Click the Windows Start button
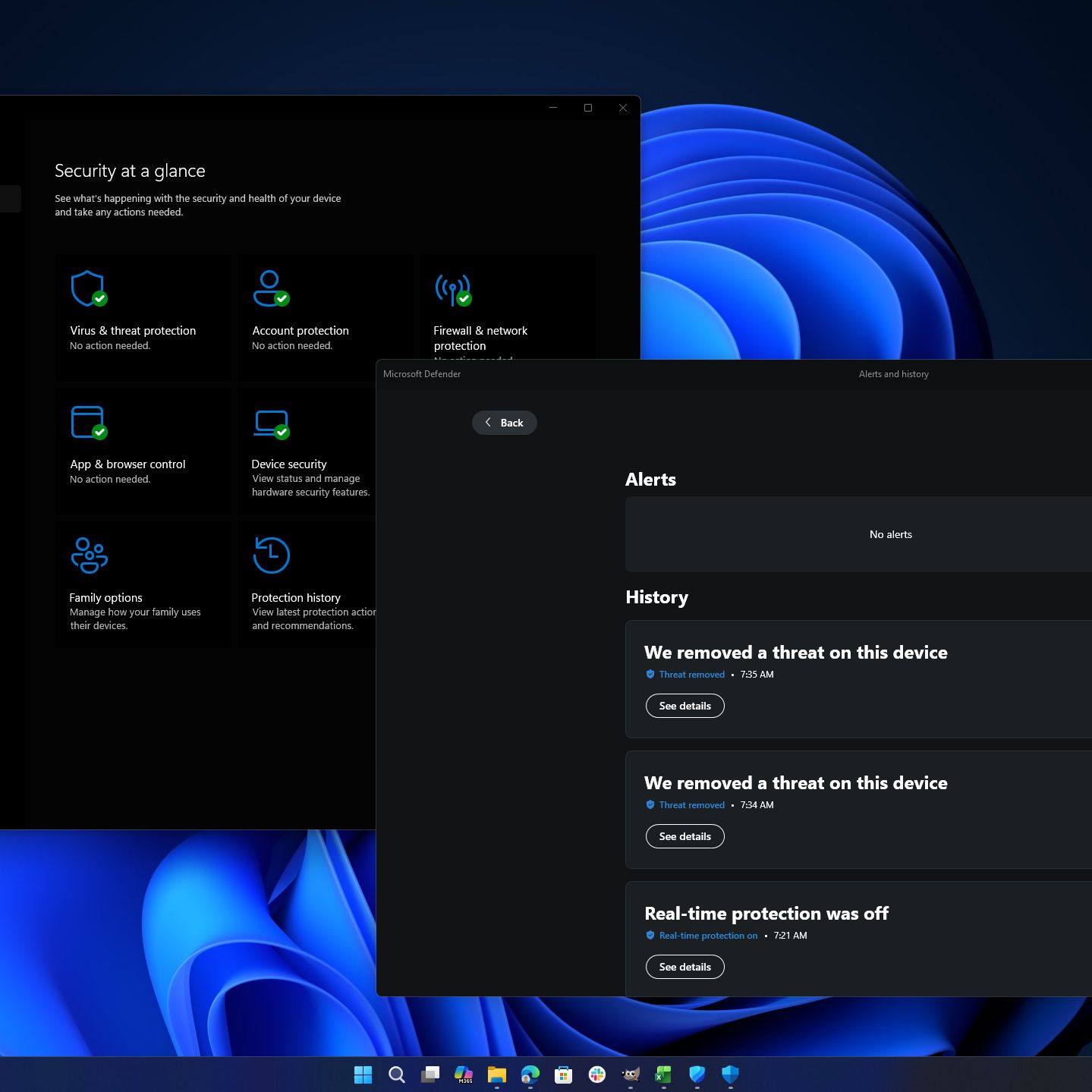 [x=363, y=1074]
